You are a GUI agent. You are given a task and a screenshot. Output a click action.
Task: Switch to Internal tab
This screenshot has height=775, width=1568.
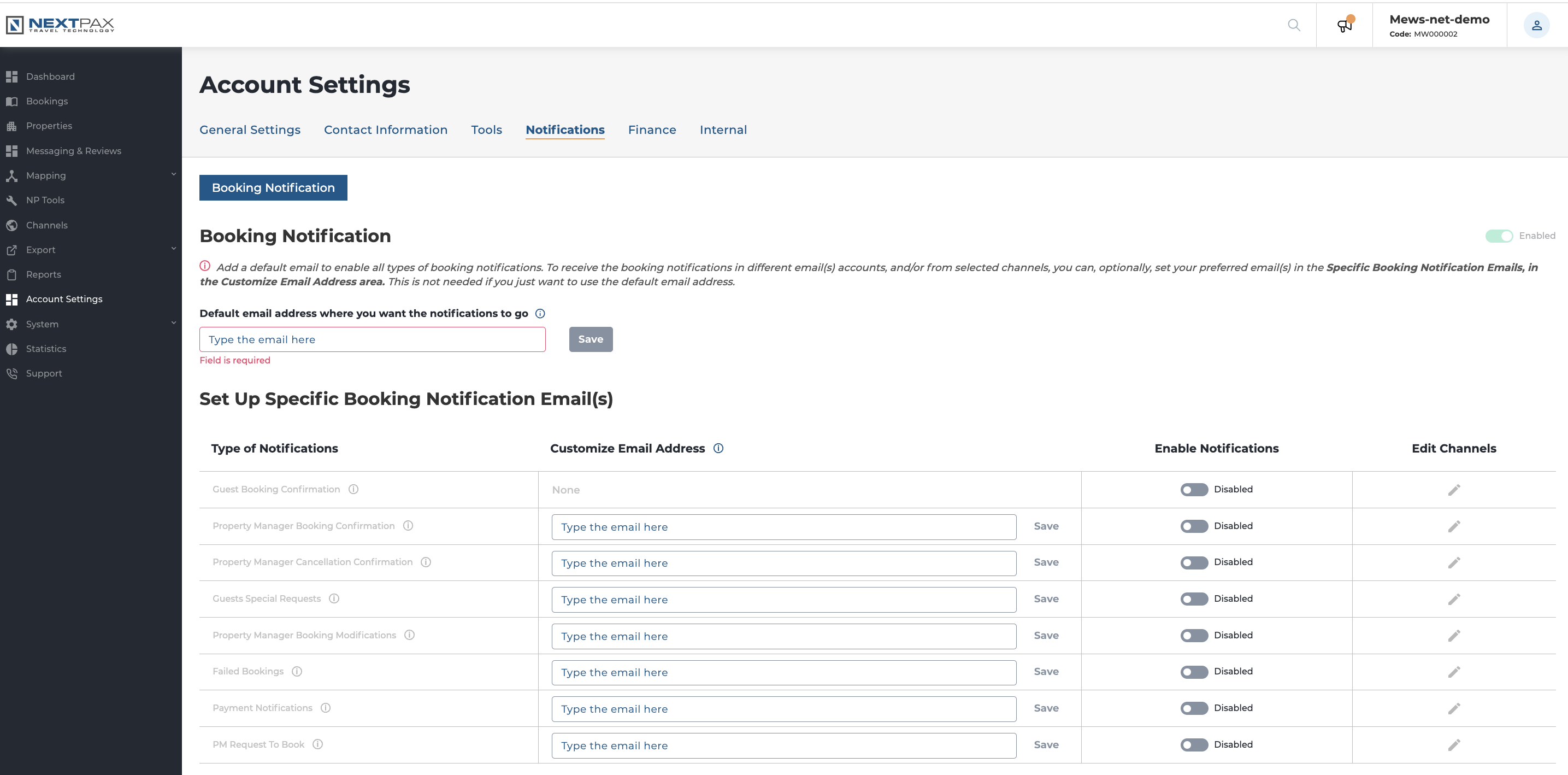click(723, 130)
